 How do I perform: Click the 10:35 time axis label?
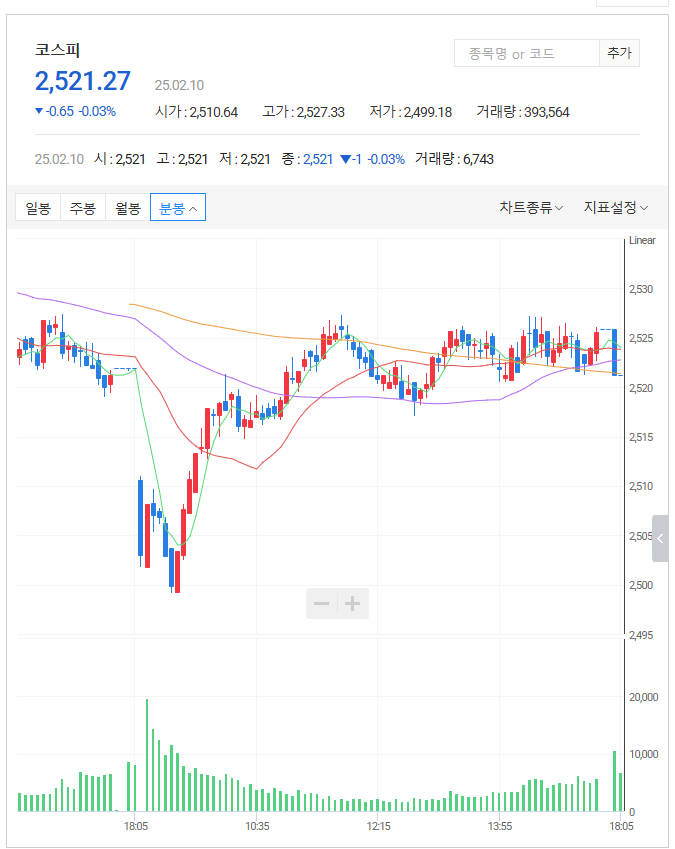(x=257, y=826)
